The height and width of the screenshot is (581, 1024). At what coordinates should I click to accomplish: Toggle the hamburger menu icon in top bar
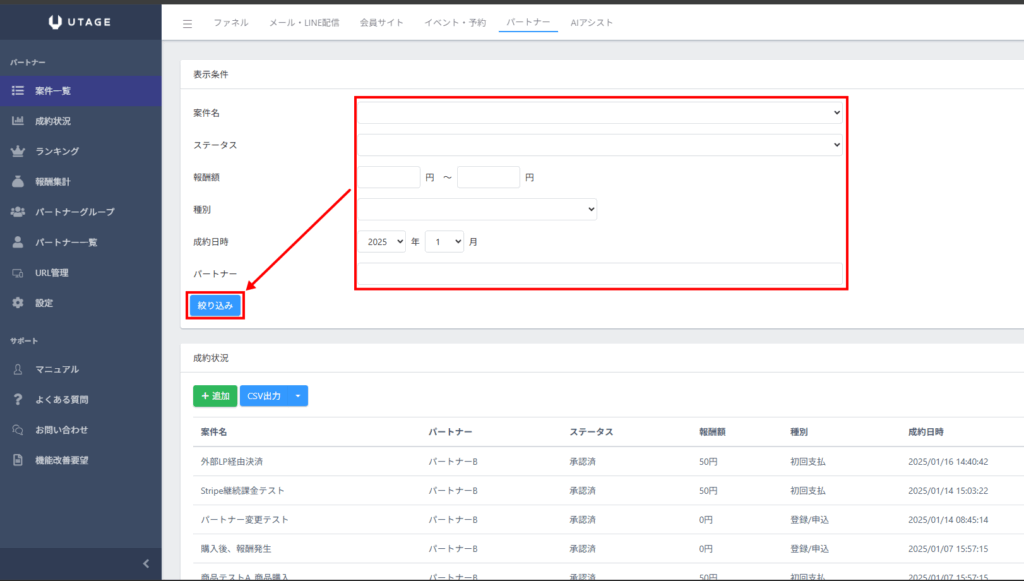tap(187, 23)
